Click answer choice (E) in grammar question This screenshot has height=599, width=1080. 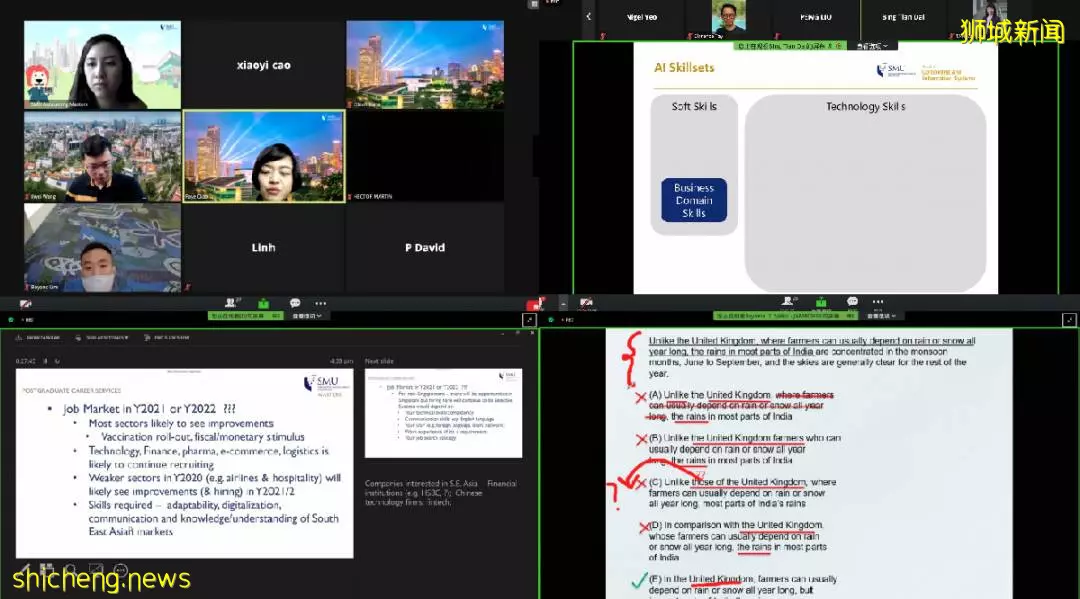point(742,585)
